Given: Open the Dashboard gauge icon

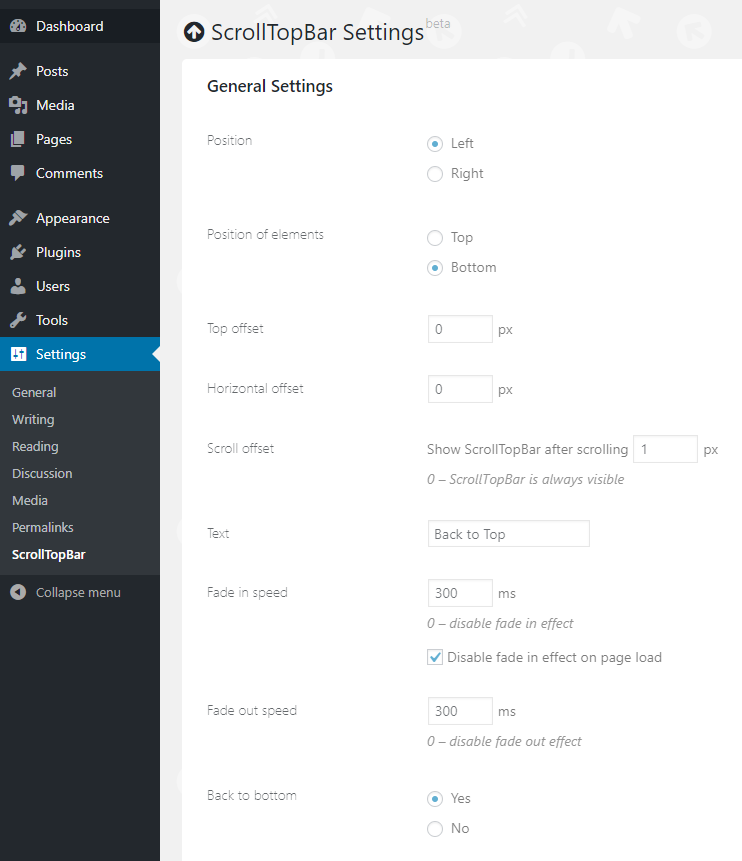Looking at the screenshot, I should (18, 26).
